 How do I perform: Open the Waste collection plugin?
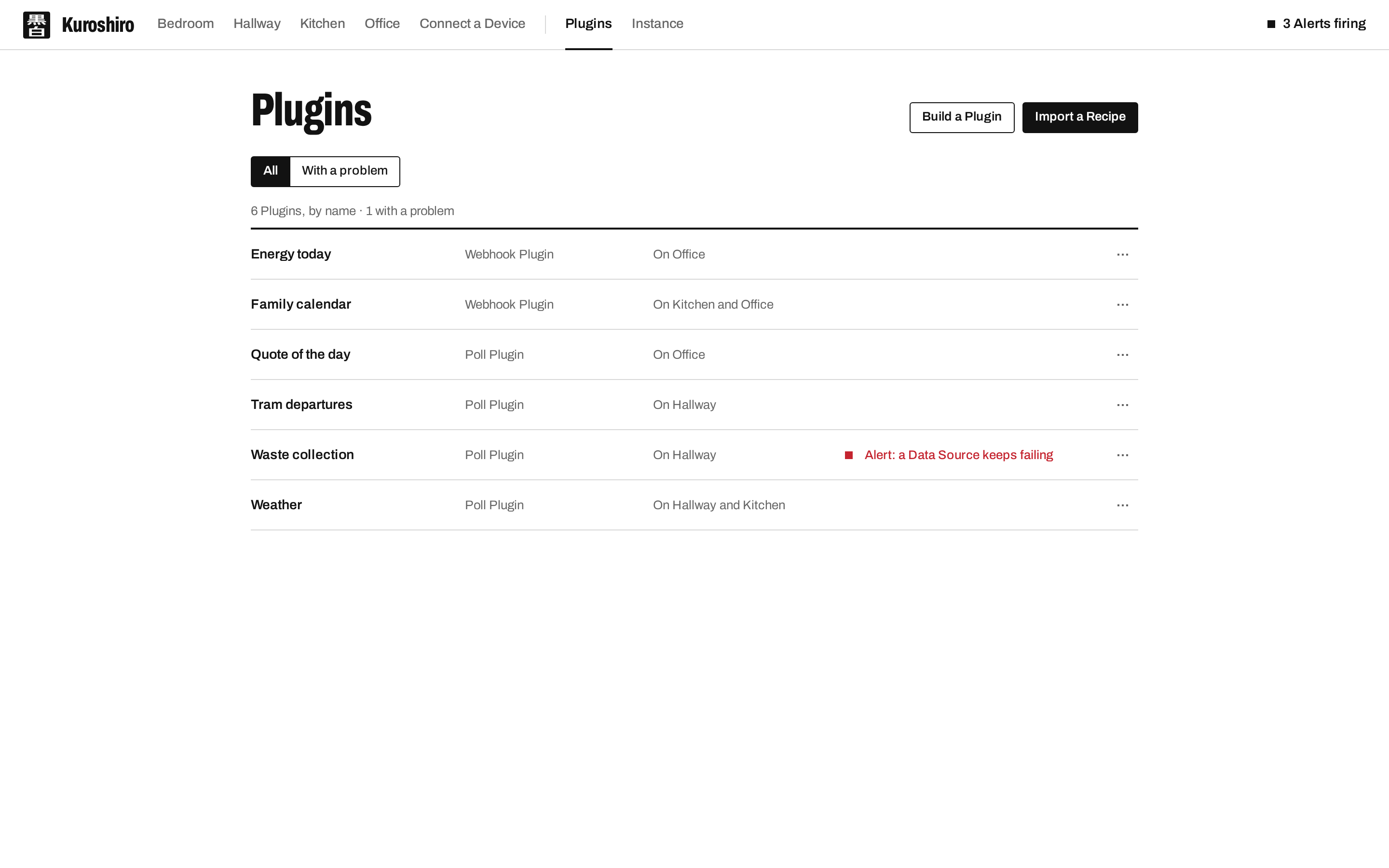[x=302, y=455]
